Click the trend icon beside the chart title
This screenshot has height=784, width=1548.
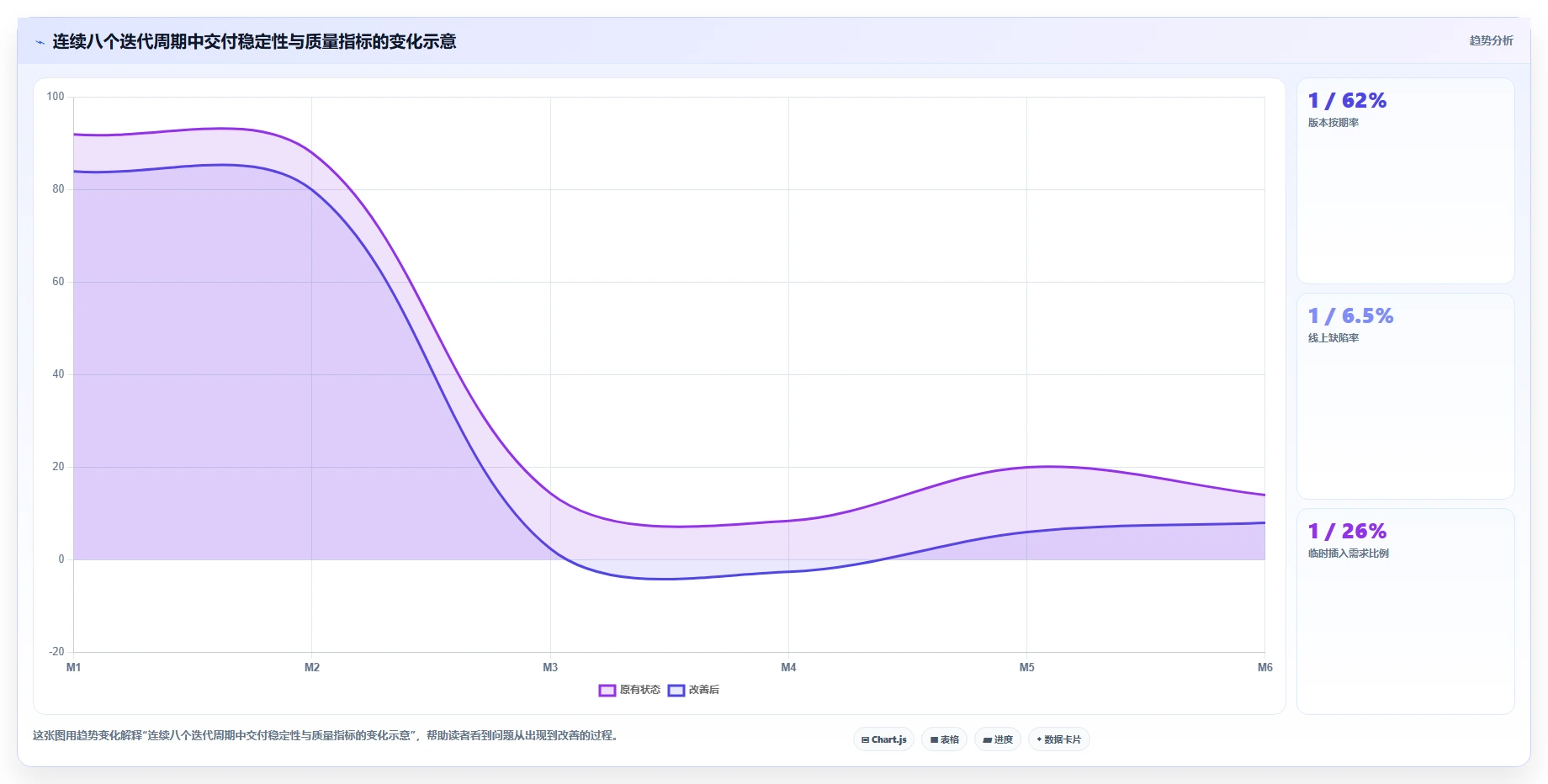click(40, 42)
